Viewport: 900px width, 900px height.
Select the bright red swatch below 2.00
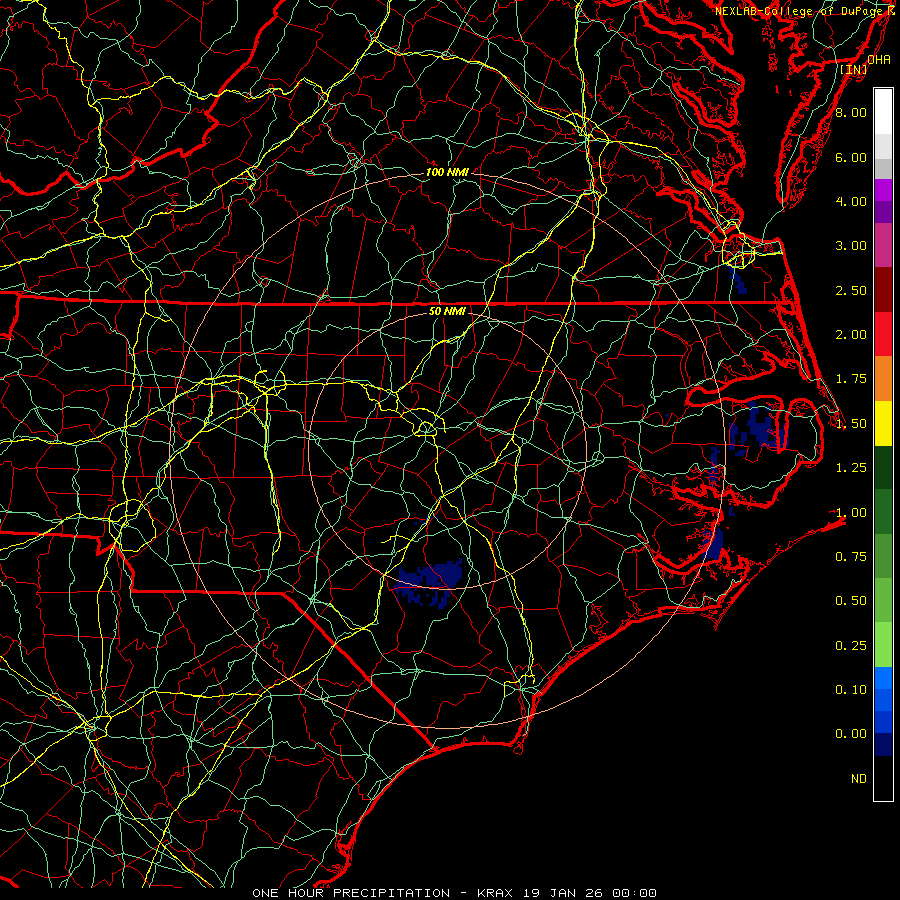coord(883,335)
